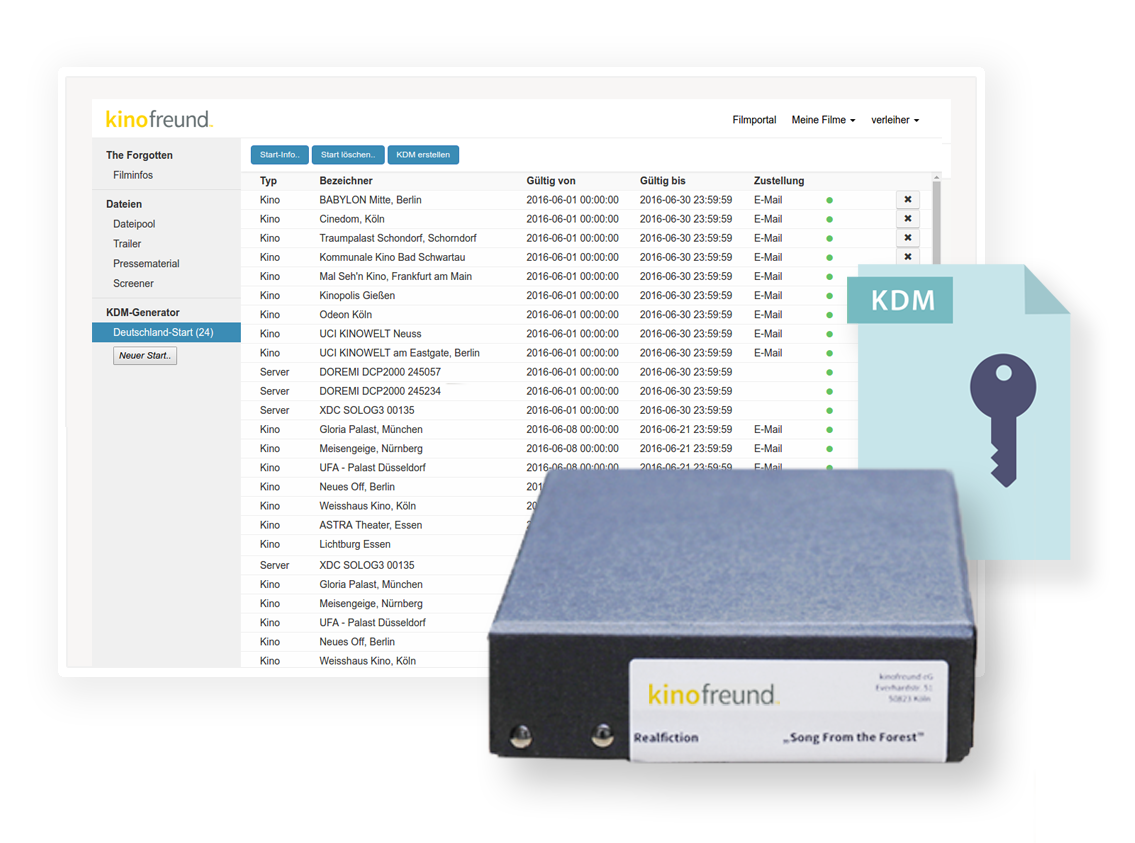Viewport: 1135px width, 843px height.
Task: Click the Zustellung column header
Action: coord(779,181)
